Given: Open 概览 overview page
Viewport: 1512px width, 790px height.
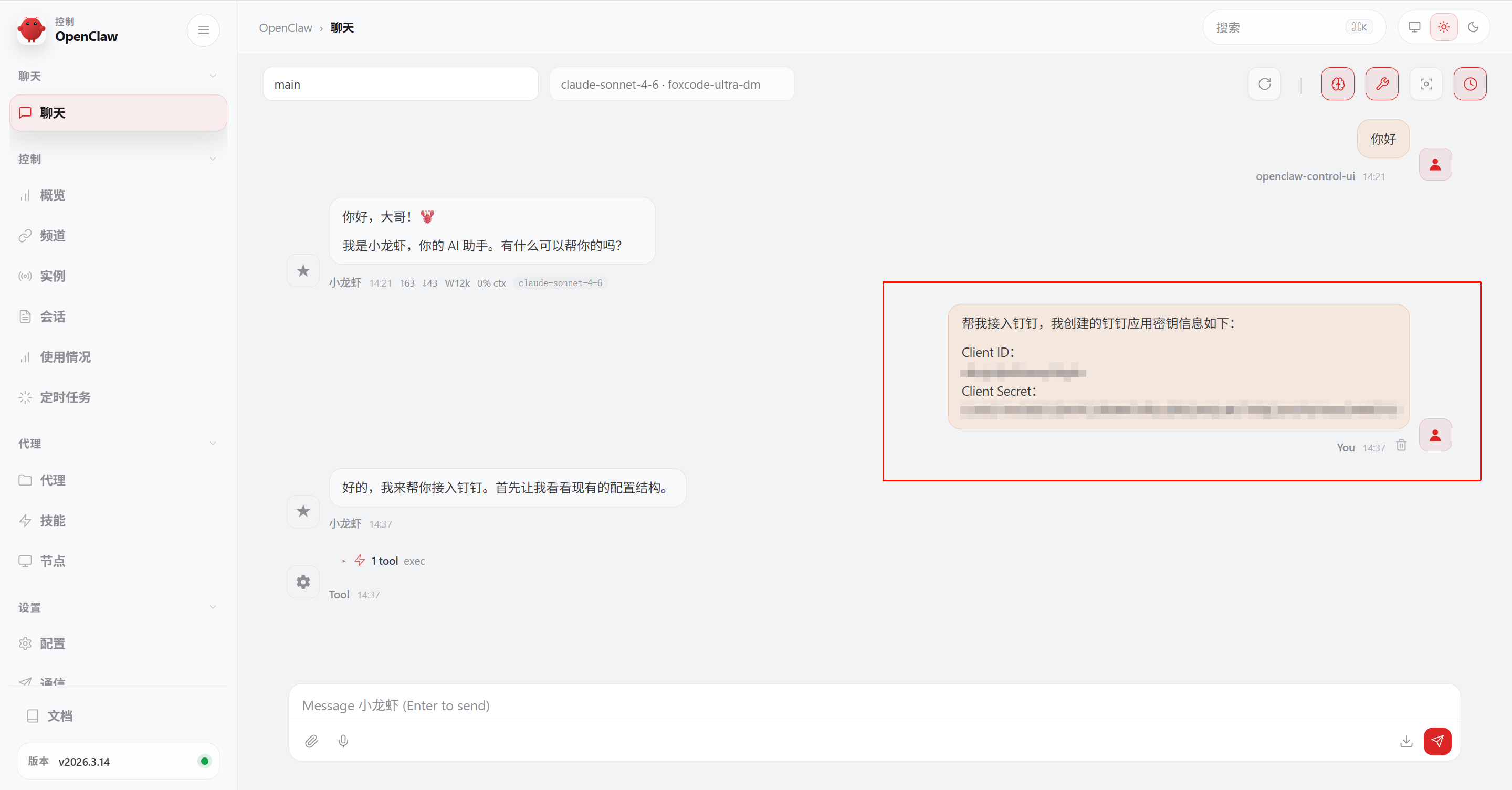Looking at the screenshot, I should [118, 195].
